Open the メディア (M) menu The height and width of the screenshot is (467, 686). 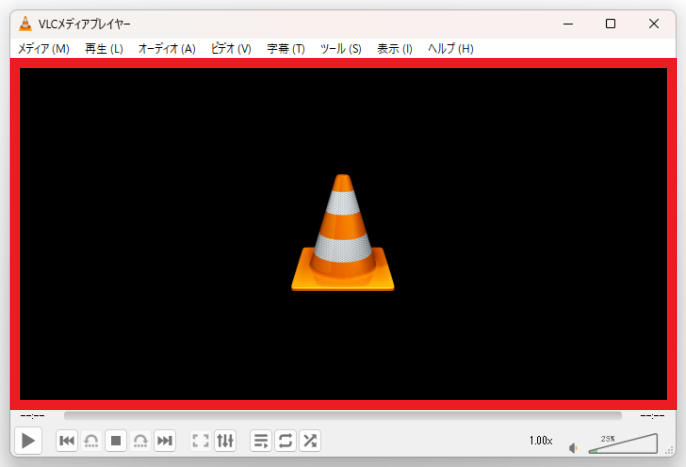(x=43, y=49)
